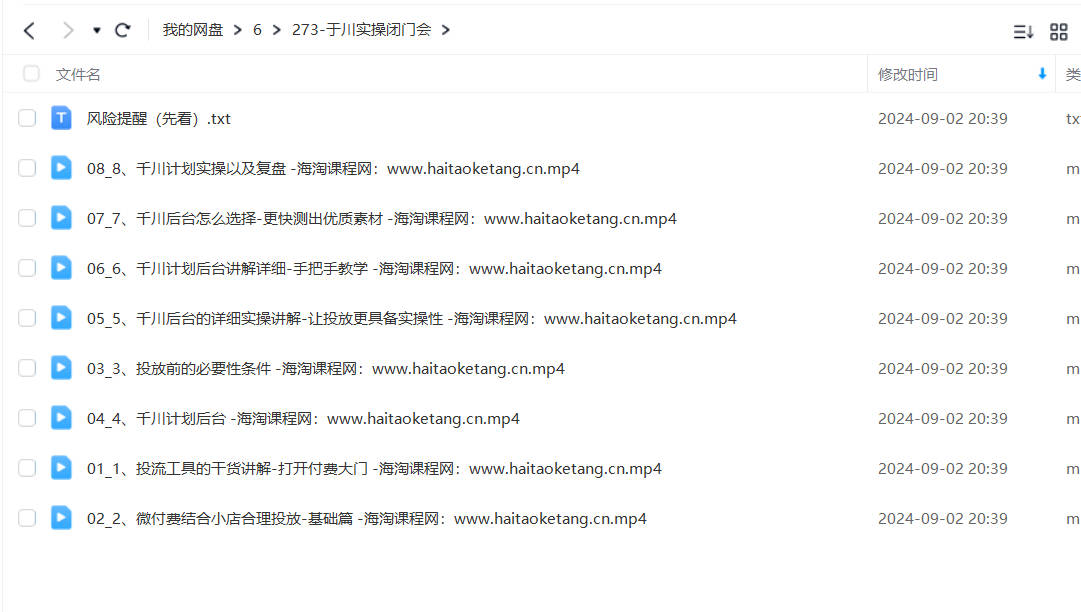Open 08_8、千川计划实操以及复盘 mp4 file name
The image size is (1081, 612).
(x=333, y=169)
